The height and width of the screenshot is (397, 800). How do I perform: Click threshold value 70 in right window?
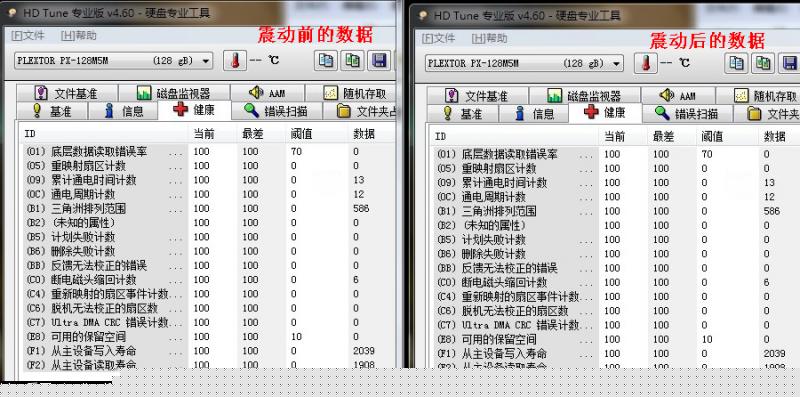point(707,154)
